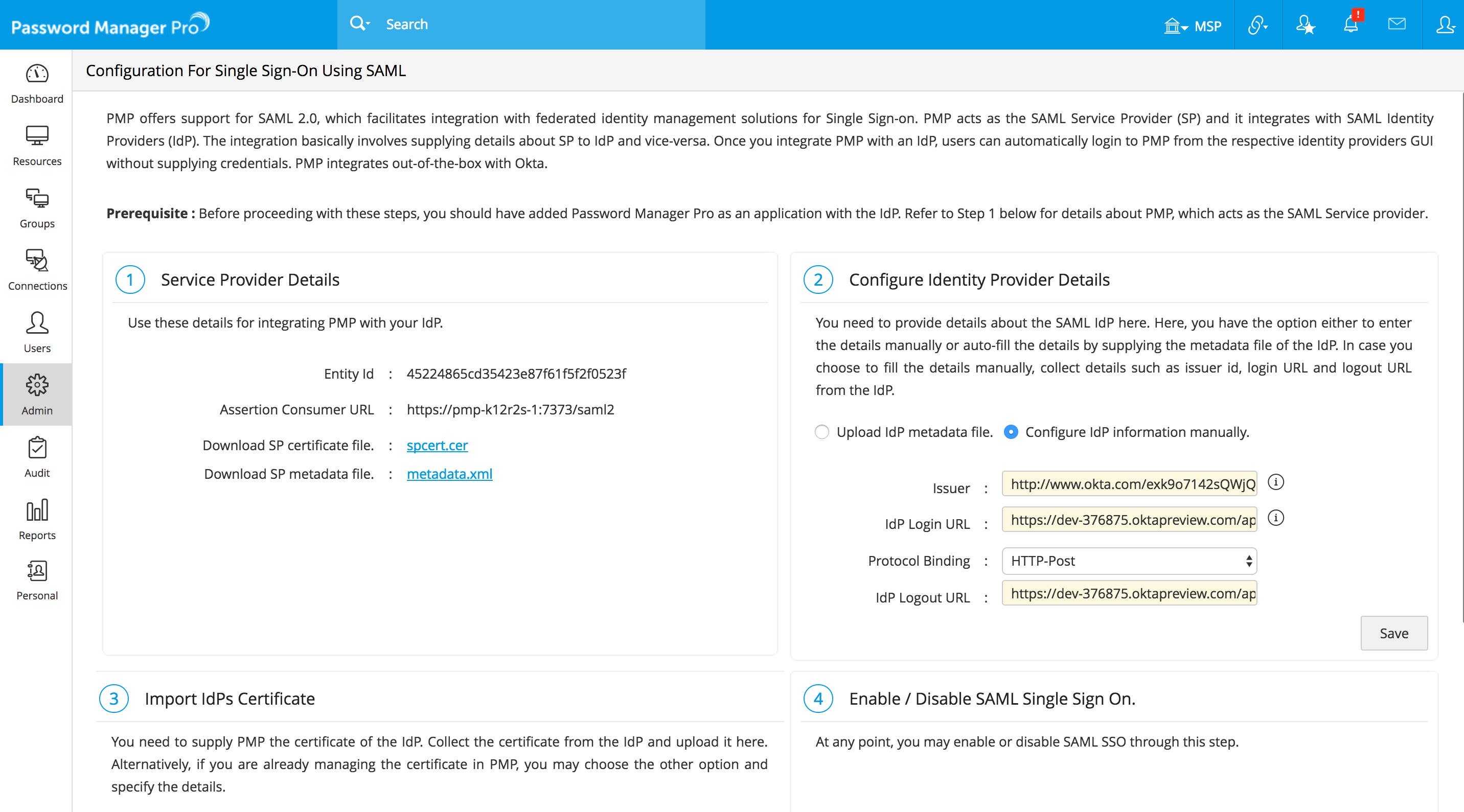
Task: Open the Groups section
Action: click(x=36, y=209)
